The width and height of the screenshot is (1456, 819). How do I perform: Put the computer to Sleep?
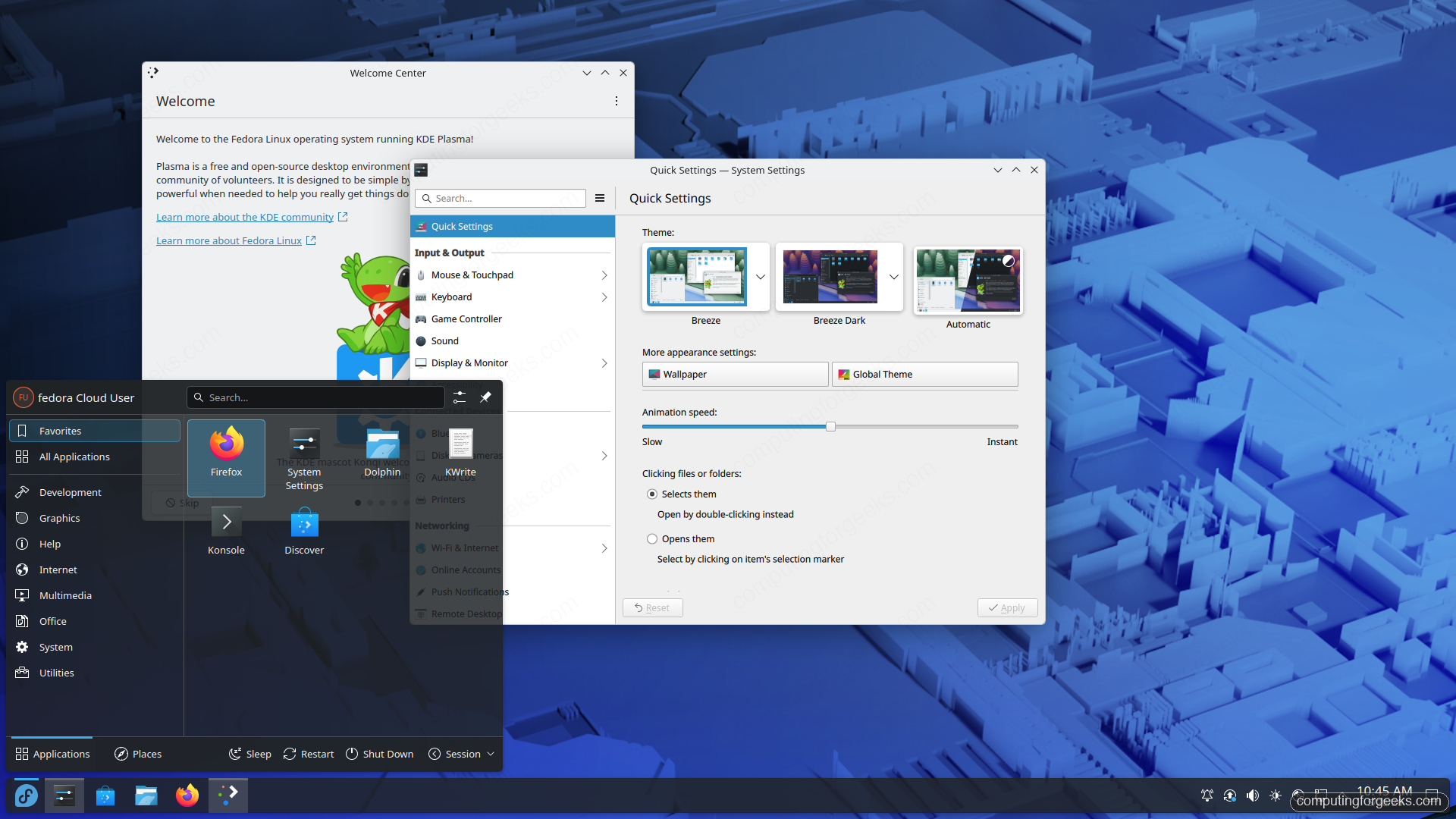(x=250, y=754)
